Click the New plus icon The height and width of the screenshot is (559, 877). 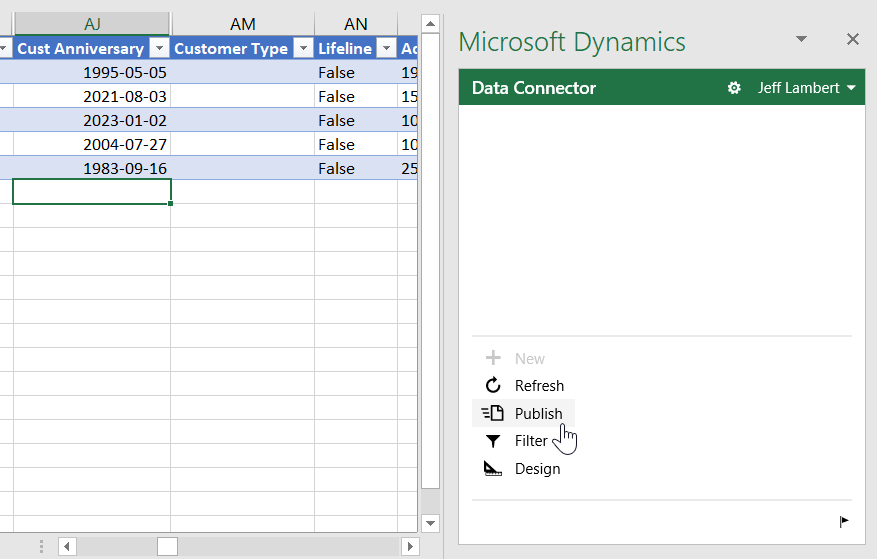(492, 358)
